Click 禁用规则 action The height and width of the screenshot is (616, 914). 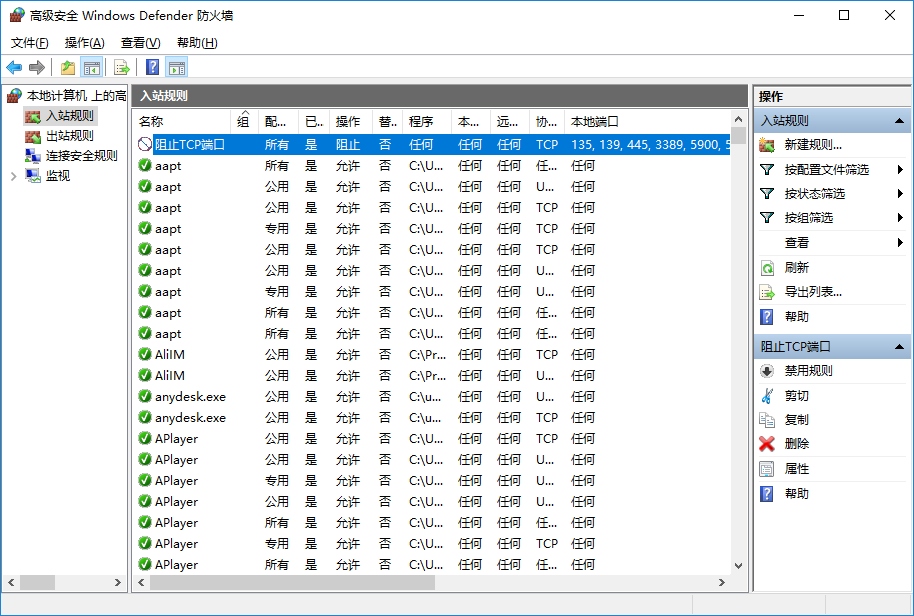[808, 371]
